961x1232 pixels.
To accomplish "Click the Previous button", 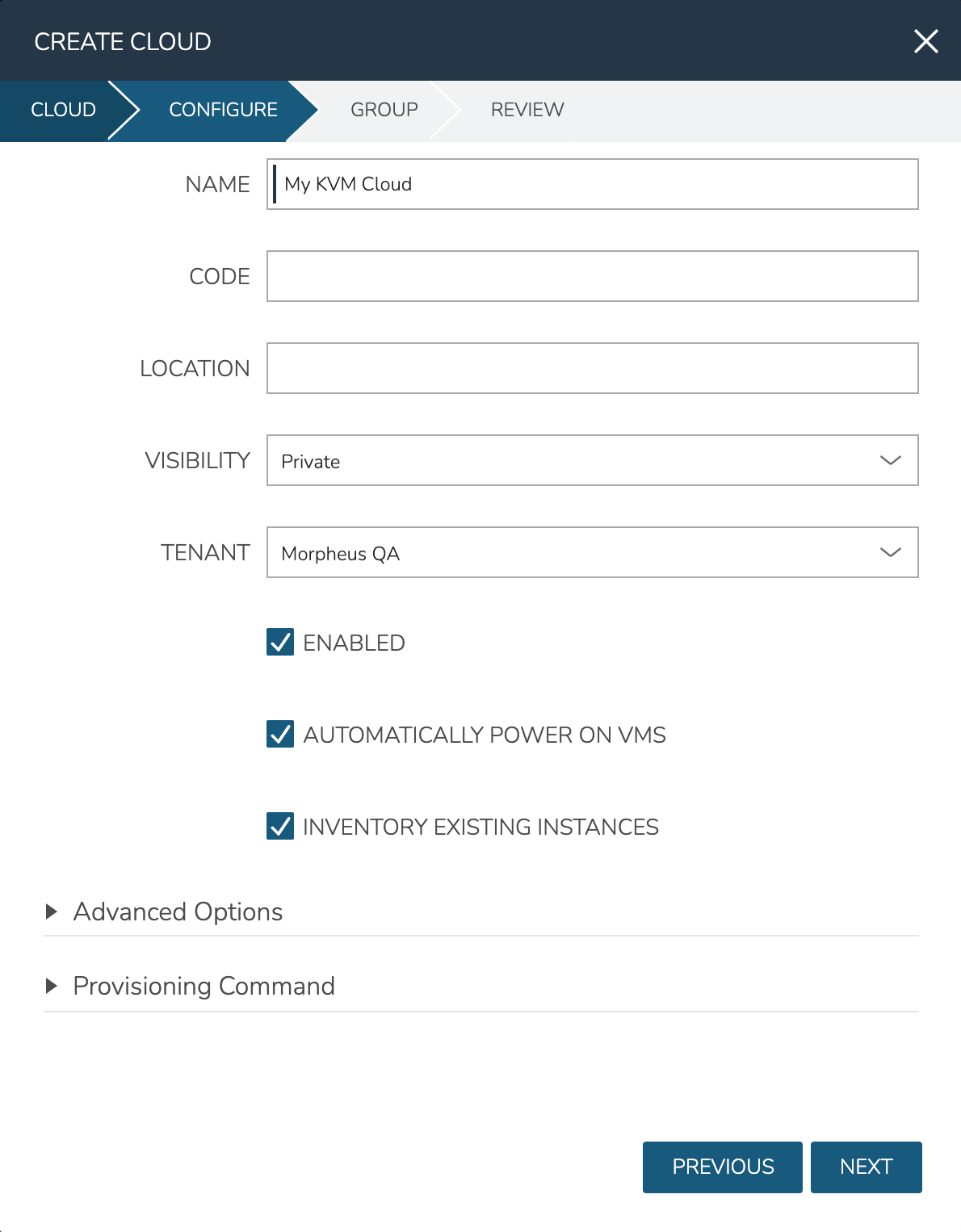I will click(723, 1167).
